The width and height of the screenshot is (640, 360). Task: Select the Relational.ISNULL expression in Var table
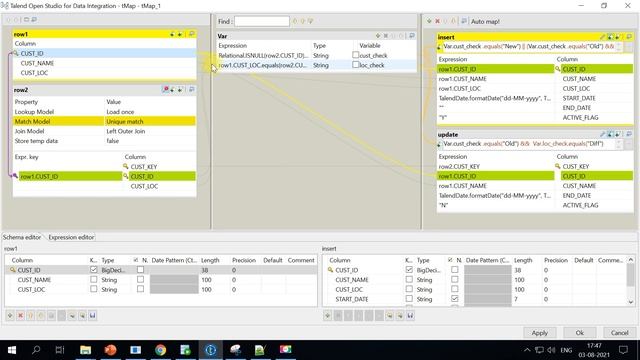tap(264, 56)
